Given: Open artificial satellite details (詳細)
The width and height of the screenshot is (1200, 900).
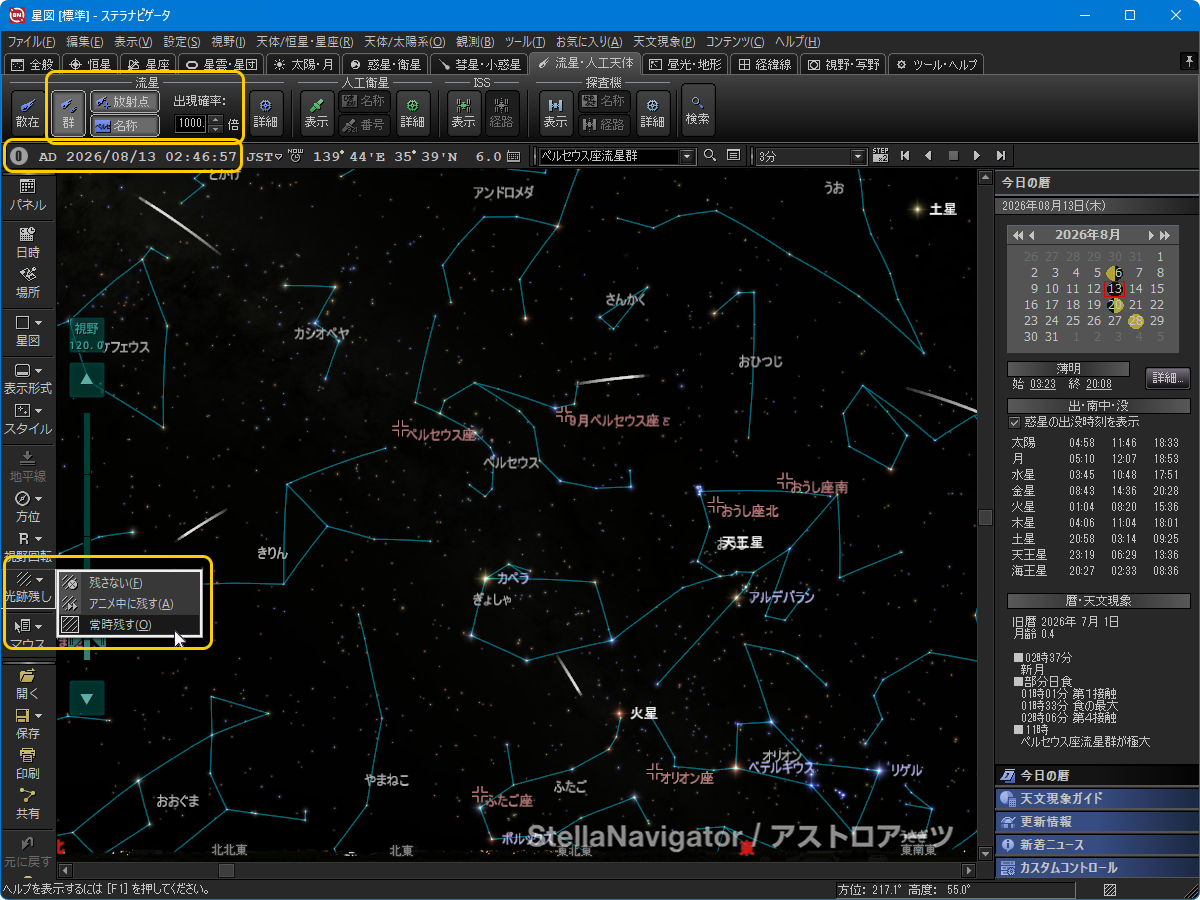Looking at the screenshot, I should tap(413, 113).
